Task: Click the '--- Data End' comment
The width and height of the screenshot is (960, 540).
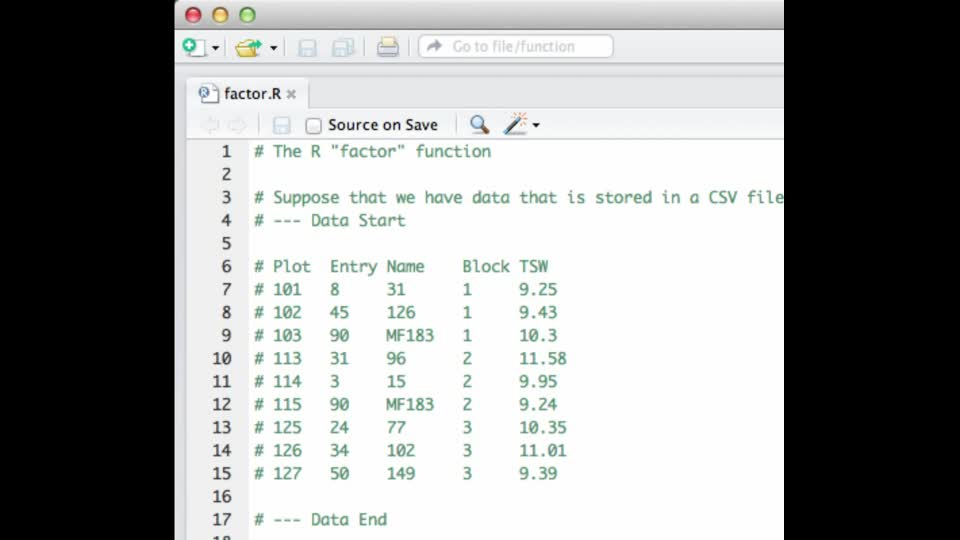Action: point(330,519)
